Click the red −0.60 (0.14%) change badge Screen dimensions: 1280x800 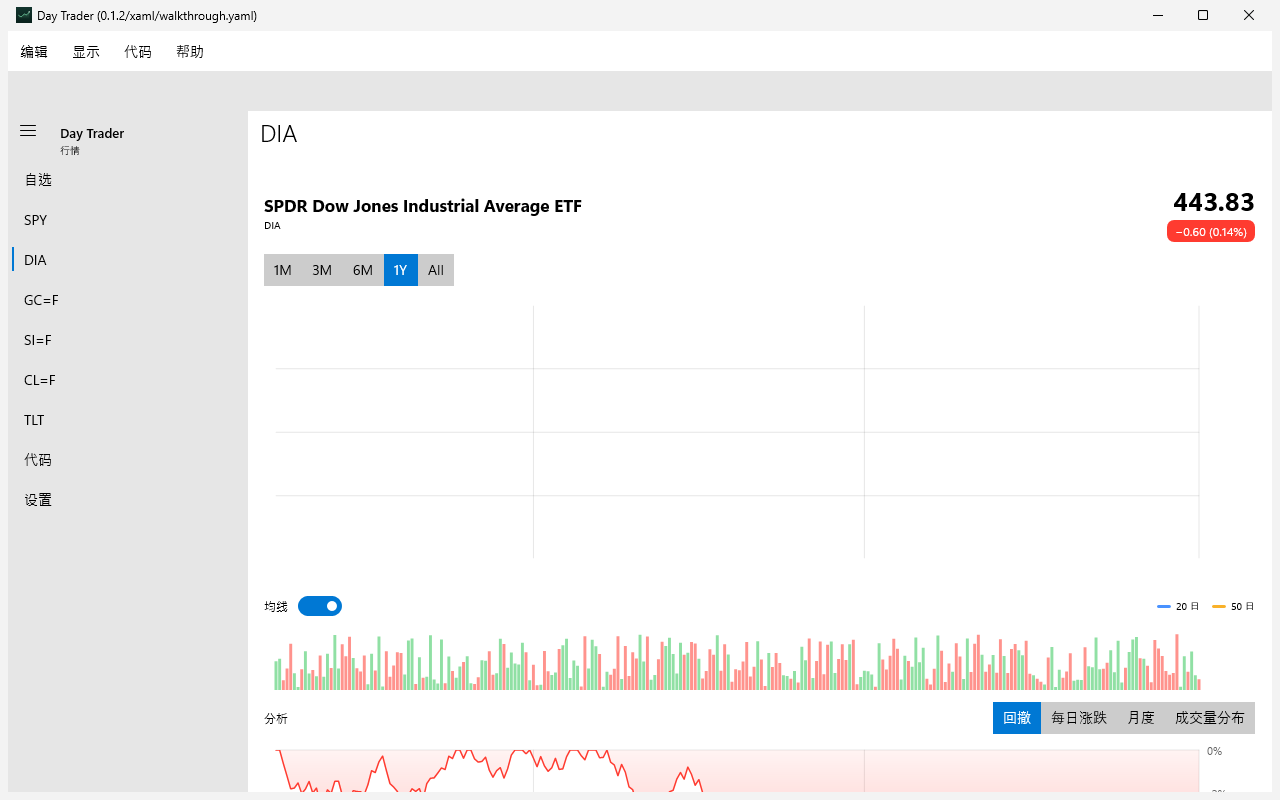(1211, 232)
